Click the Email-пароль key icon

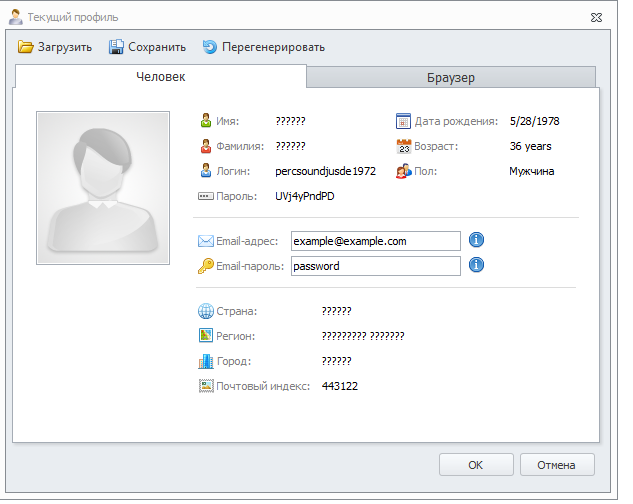tap(205, 266)
